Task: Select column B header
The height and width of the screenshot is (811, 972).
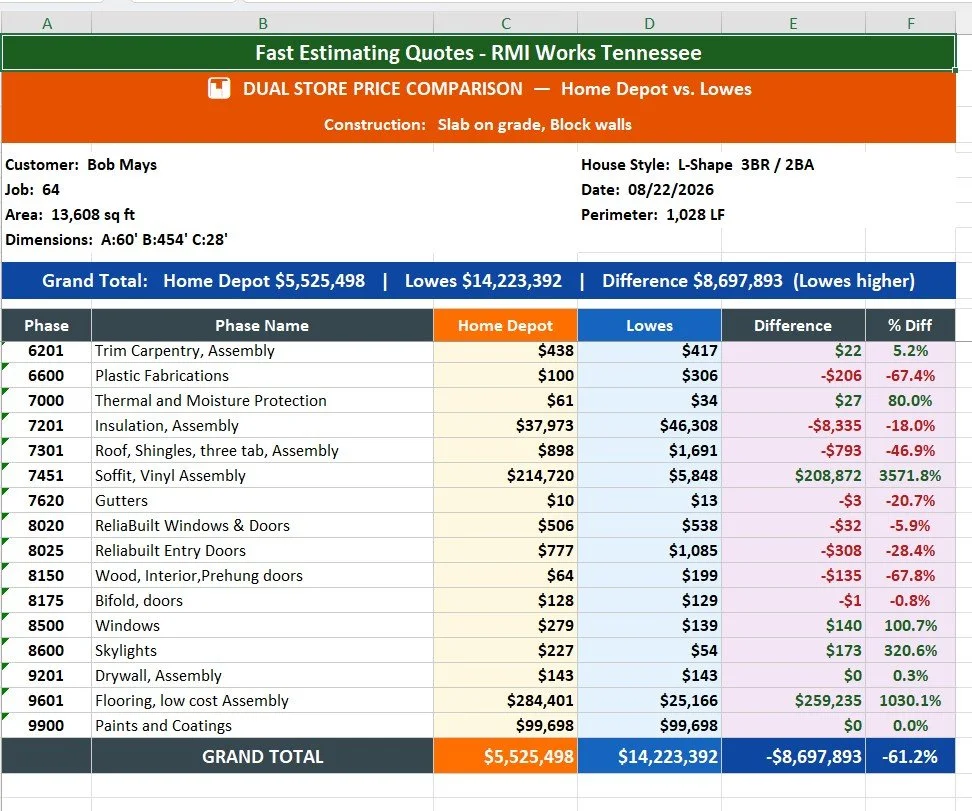Action: (262, 24)
